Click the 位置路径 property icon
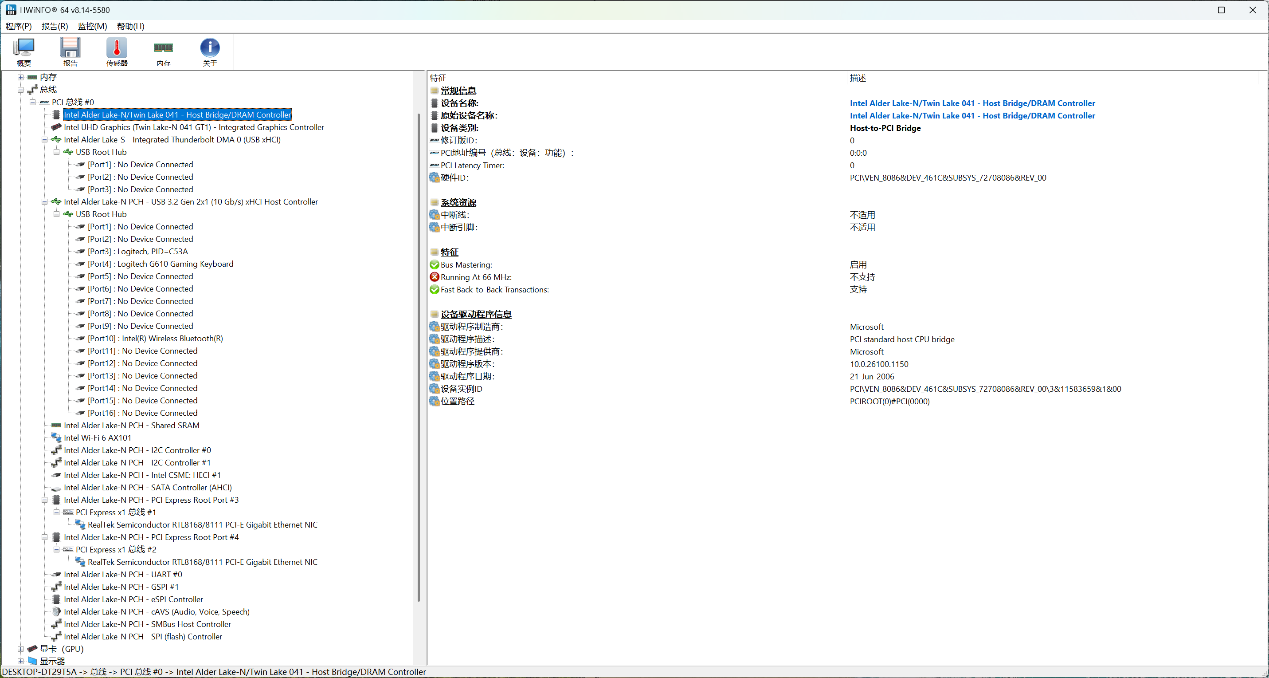 click(x=434, y=401)
